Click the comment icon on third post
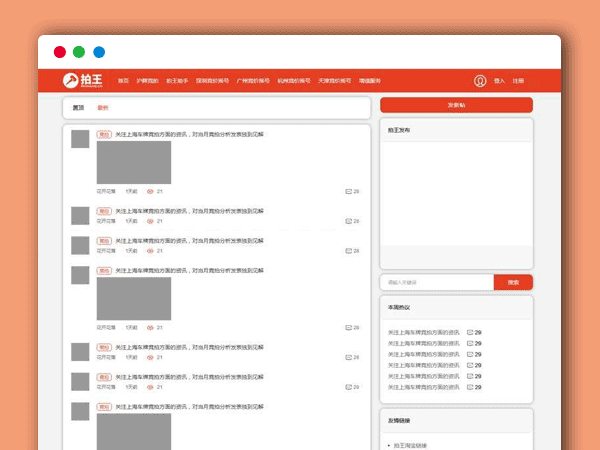 347,250
